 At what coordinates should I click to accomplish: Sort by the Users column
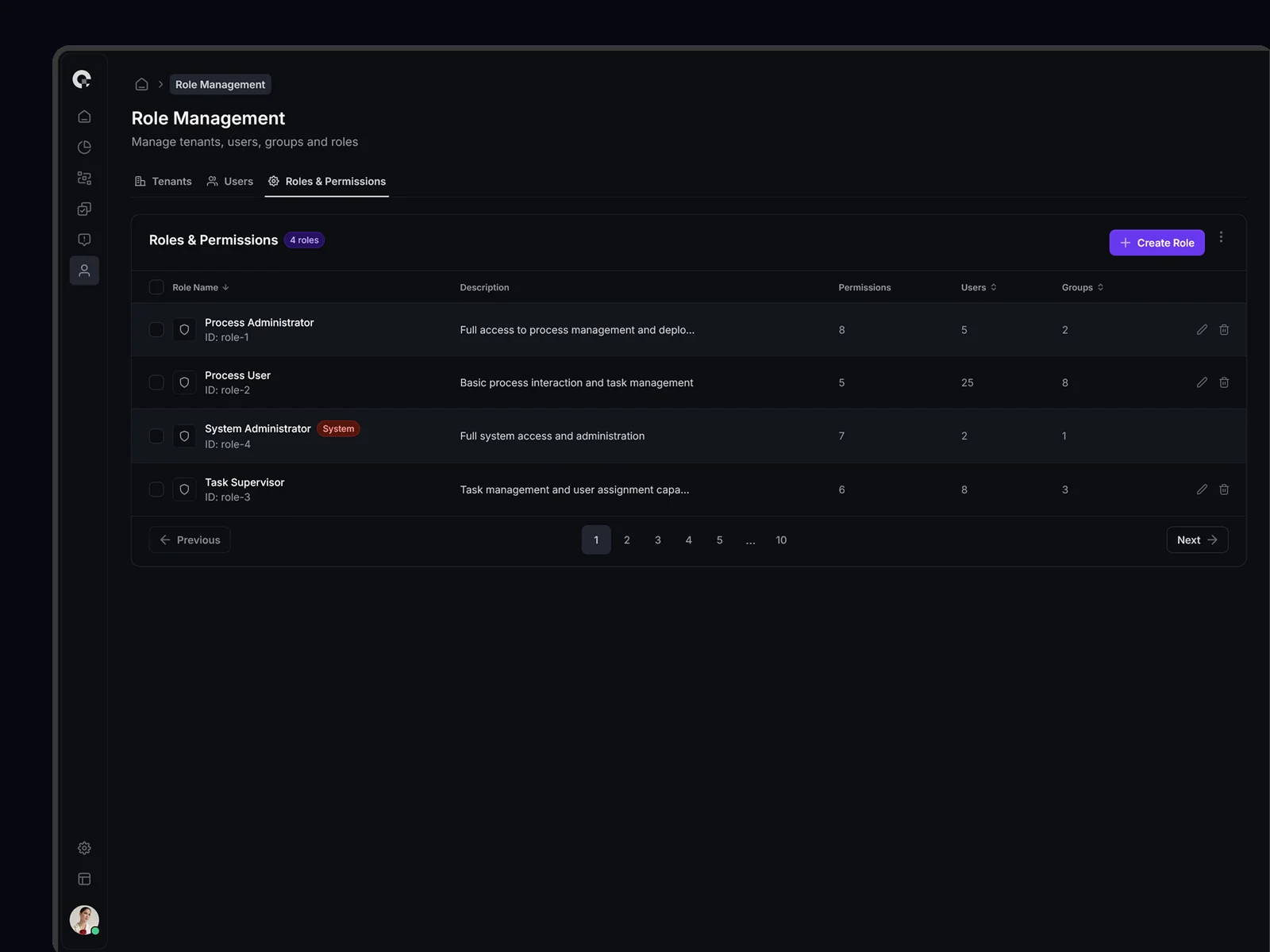[978, 287]
